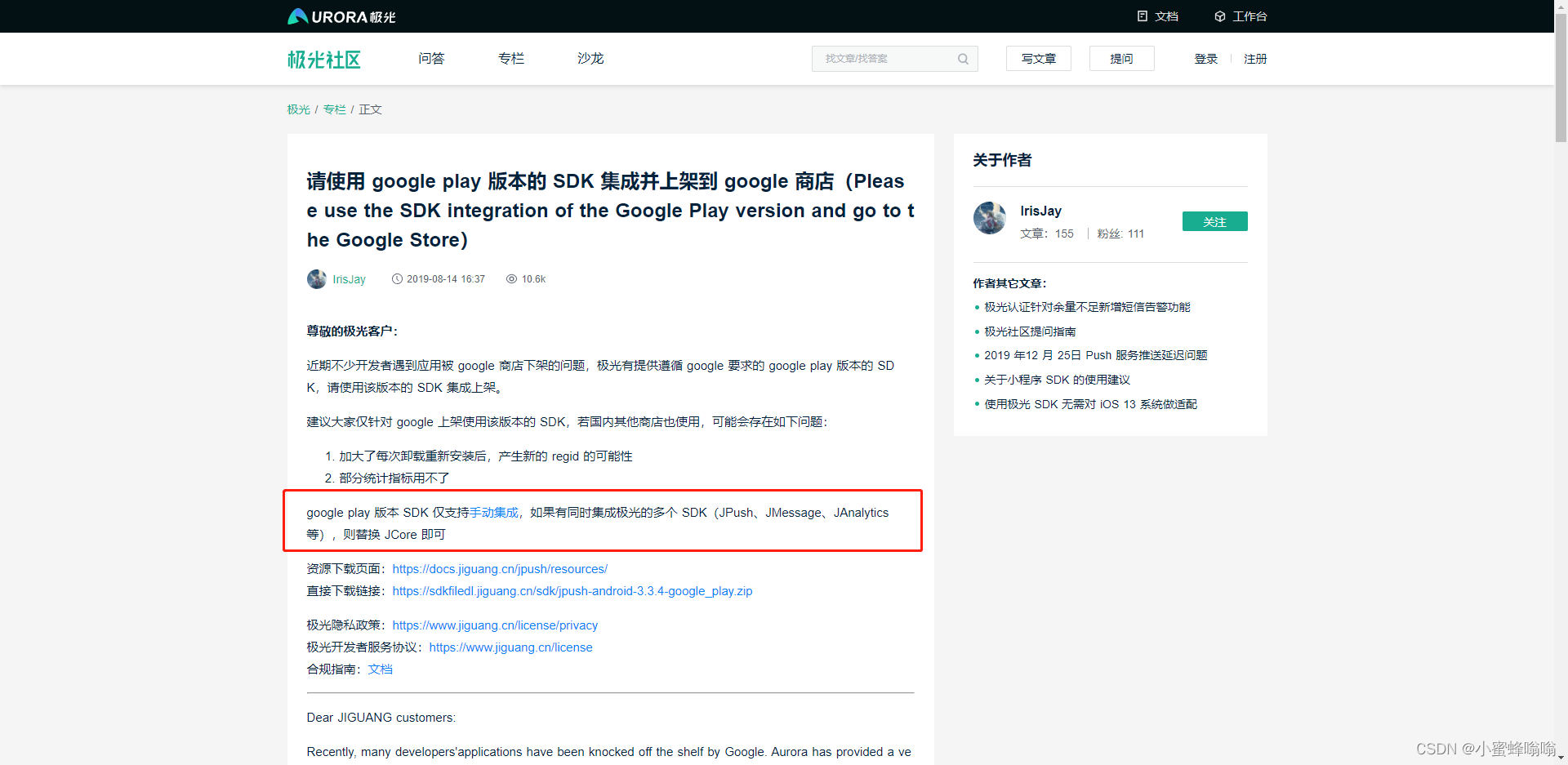Click the publish date 2019-08-14 16:37
This screenshot has width=1568, height=765.
[x=446, y=279]
